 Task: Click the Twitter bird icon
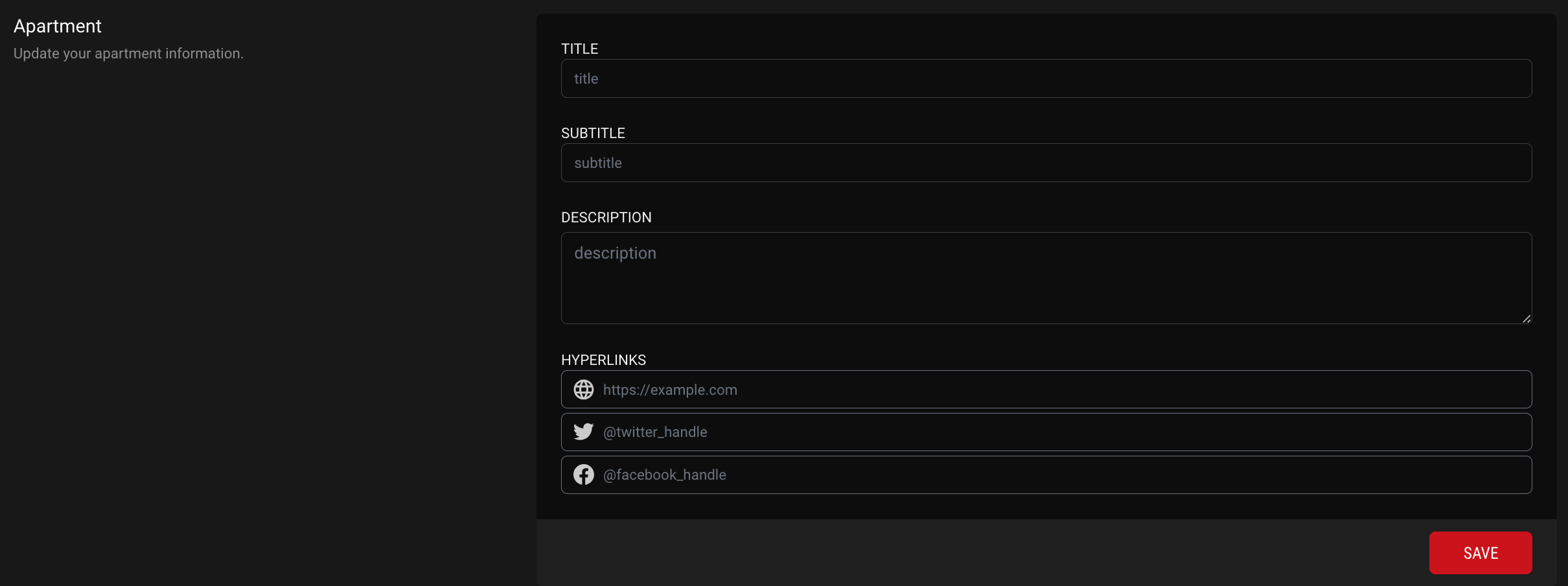[x=583, y=432]
